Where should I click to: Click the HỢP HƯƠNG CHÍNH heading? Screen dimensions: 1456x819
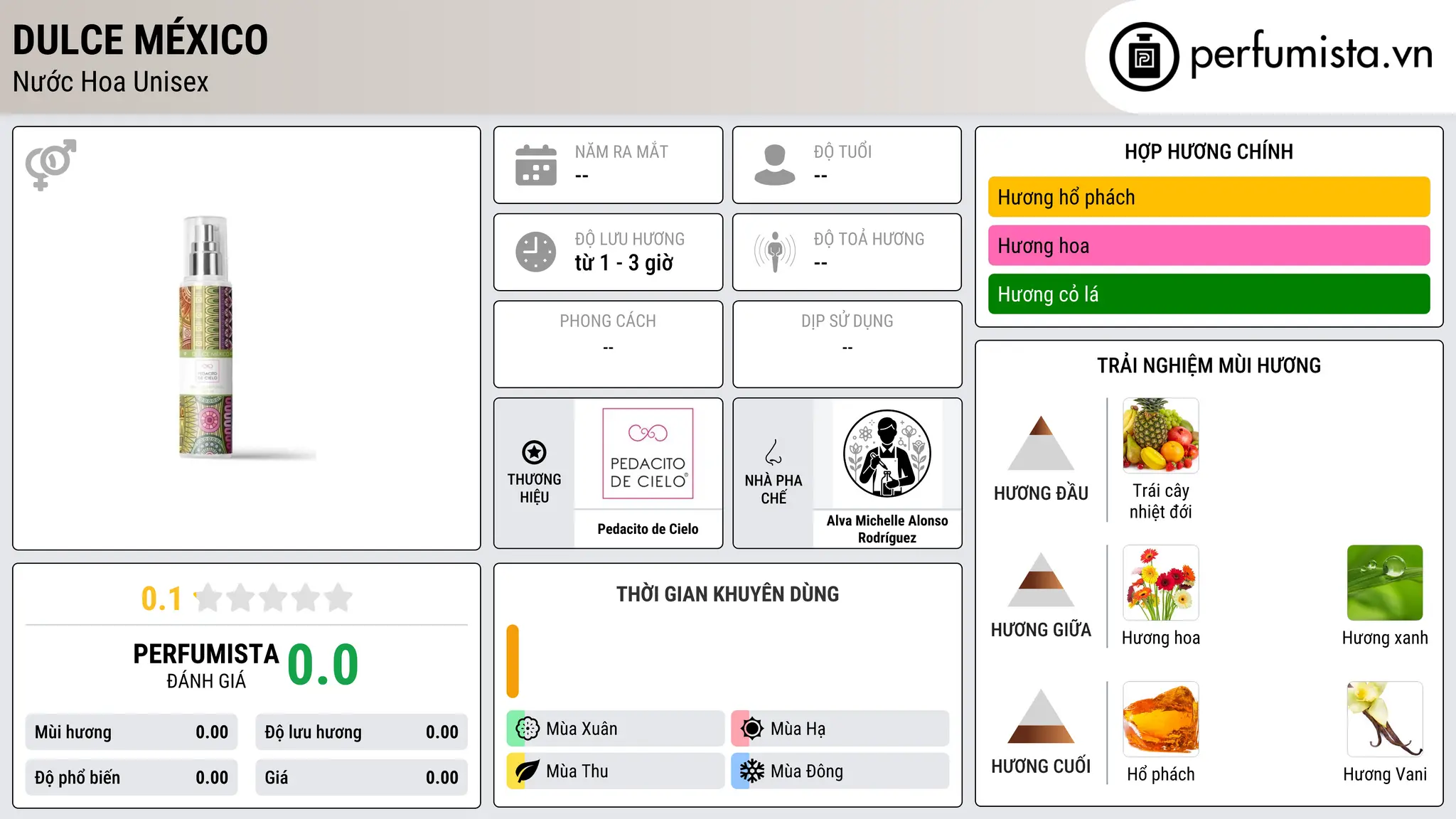coord(1209,151)
